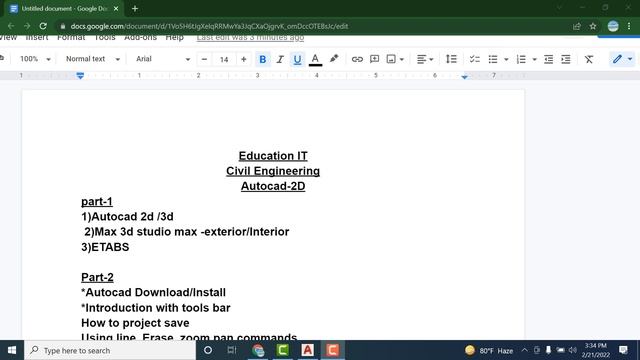The width and height of the screenshot is (640, 360).
Task: Open the Help menu
Action: [x=174, y=38]
